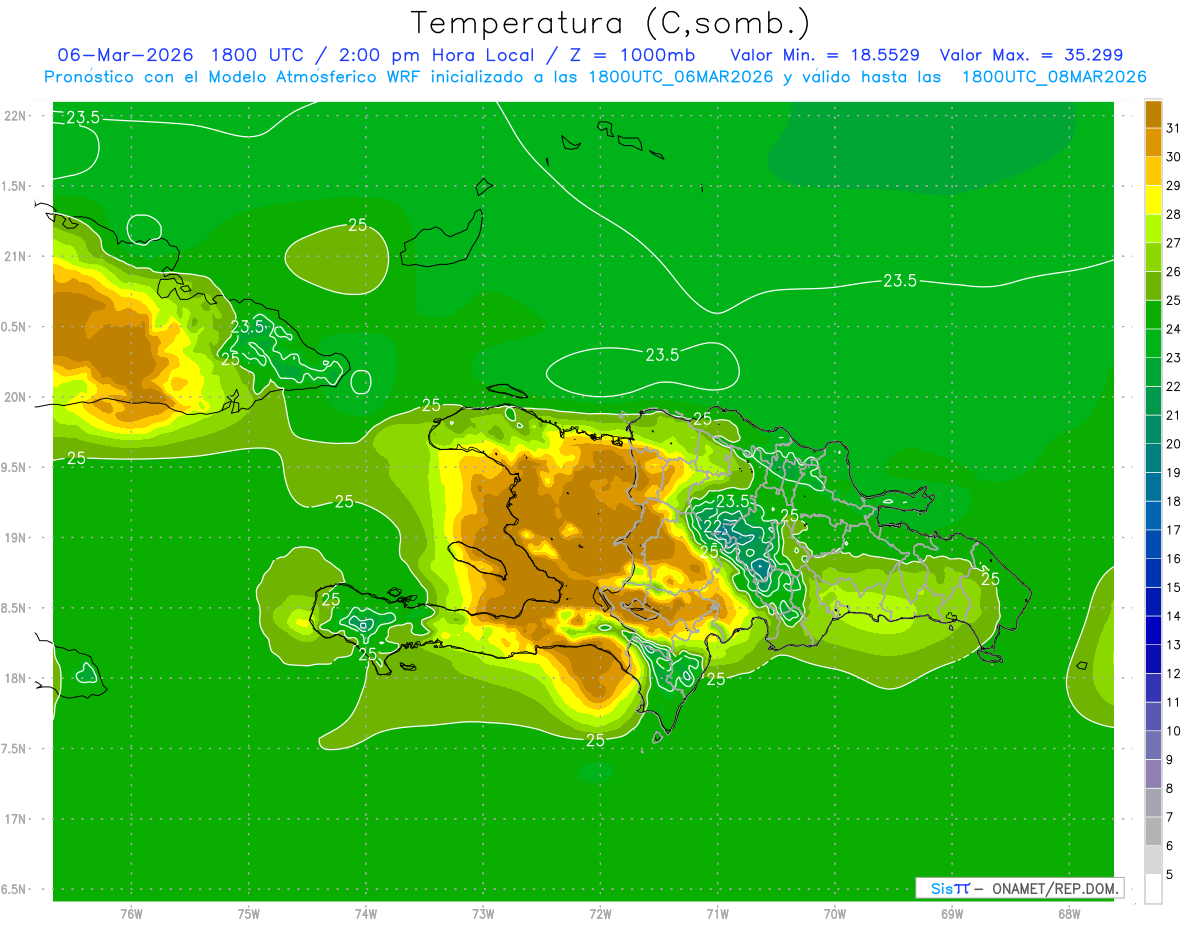This screenshot has width=1200, height=927.
Task: Click the "75W" longitude axis label
Action: pyautogui.click(x=249, y=913)
